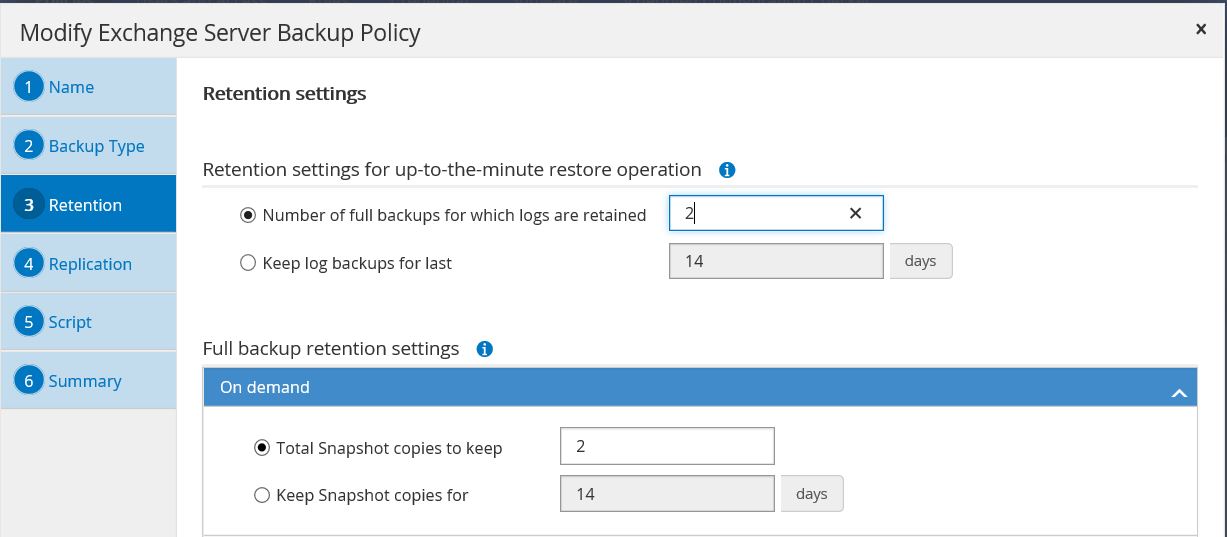Choose 'Keep Snapshot copies for' radio
Screen dimensions: 1227x537
(262, 495)
